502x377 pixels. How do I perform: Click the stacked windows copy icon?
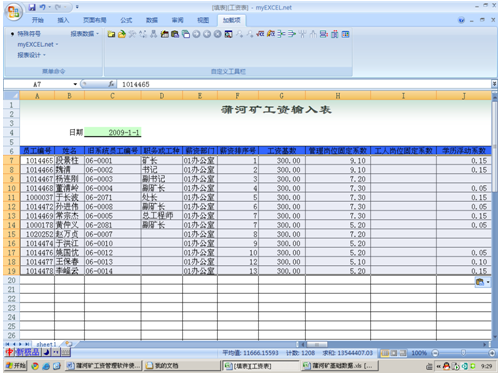[x=186, y=34]
